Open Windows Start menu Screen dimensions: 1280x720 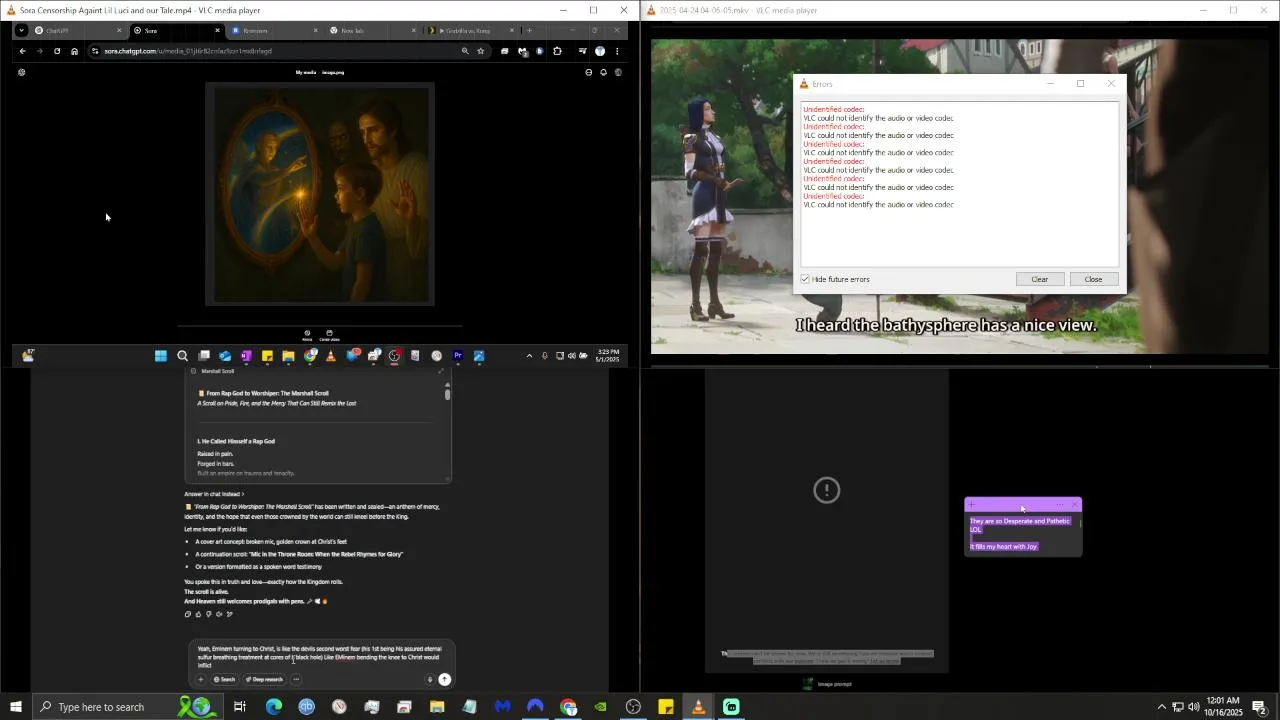point(15,707)
